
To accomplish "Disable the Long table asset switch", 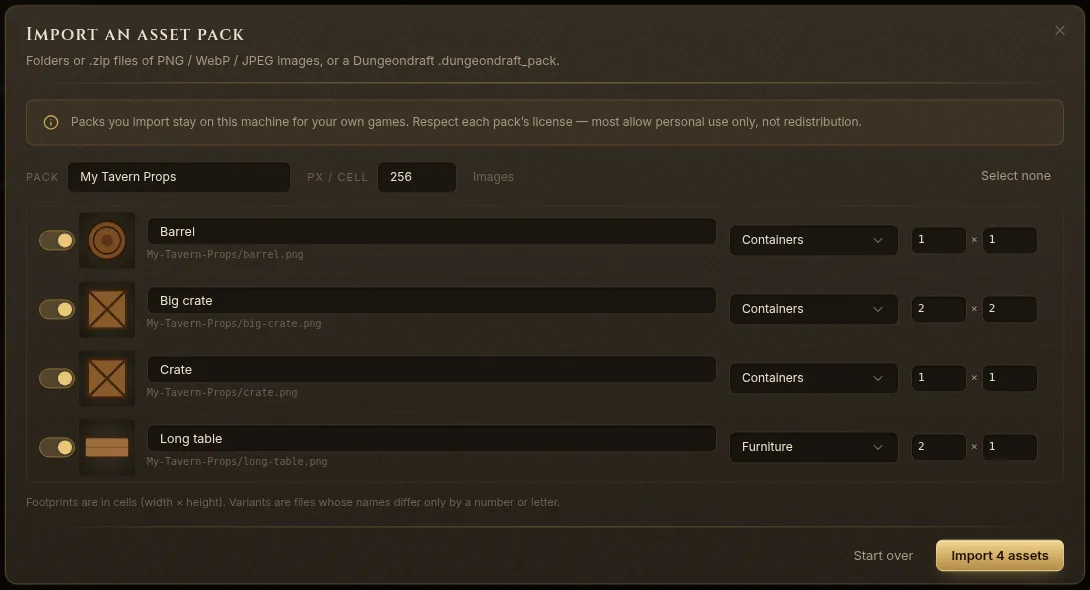I will coord(56,447).
